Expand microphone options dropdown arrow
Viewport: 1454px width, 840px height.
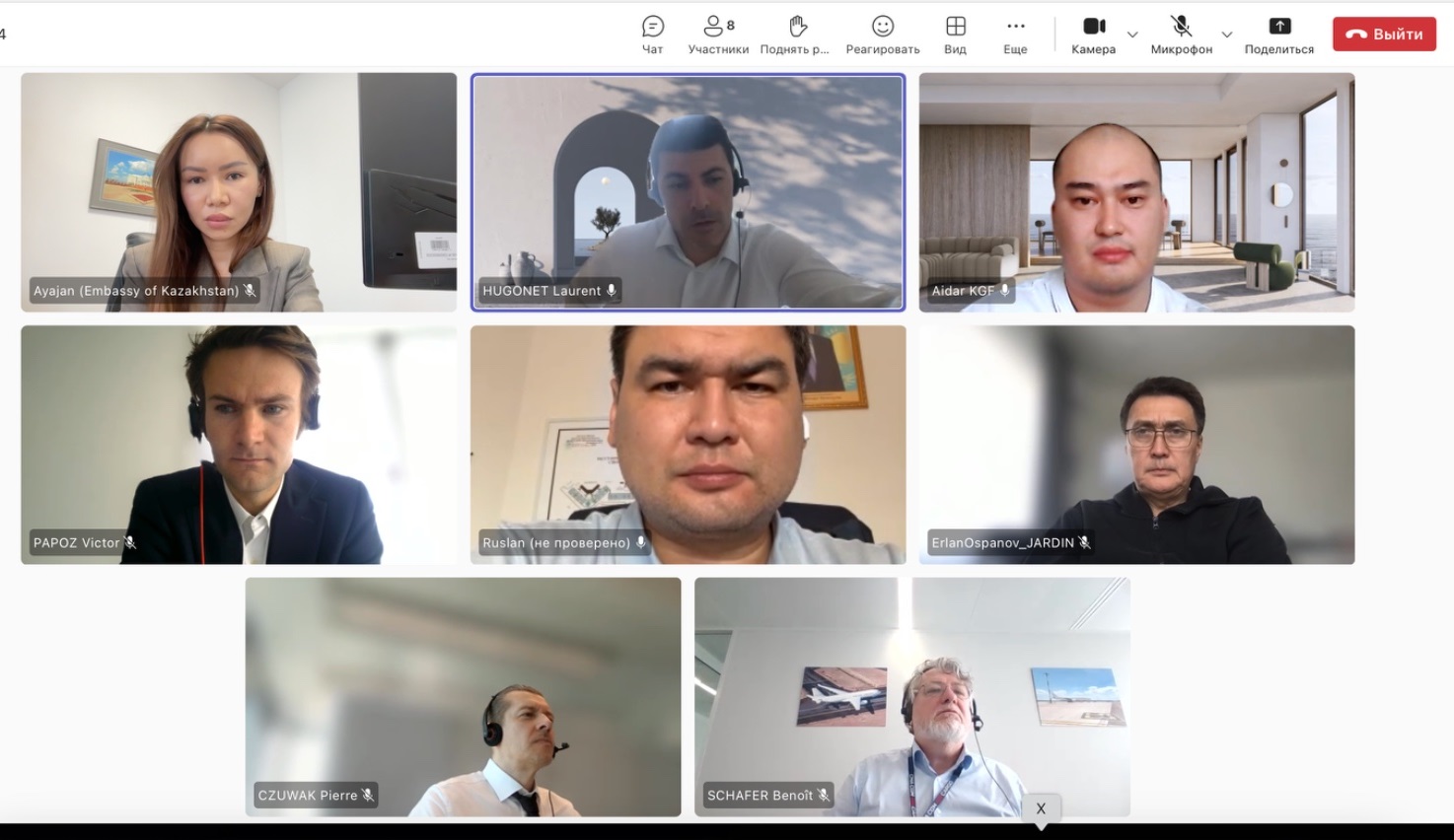1226,35
